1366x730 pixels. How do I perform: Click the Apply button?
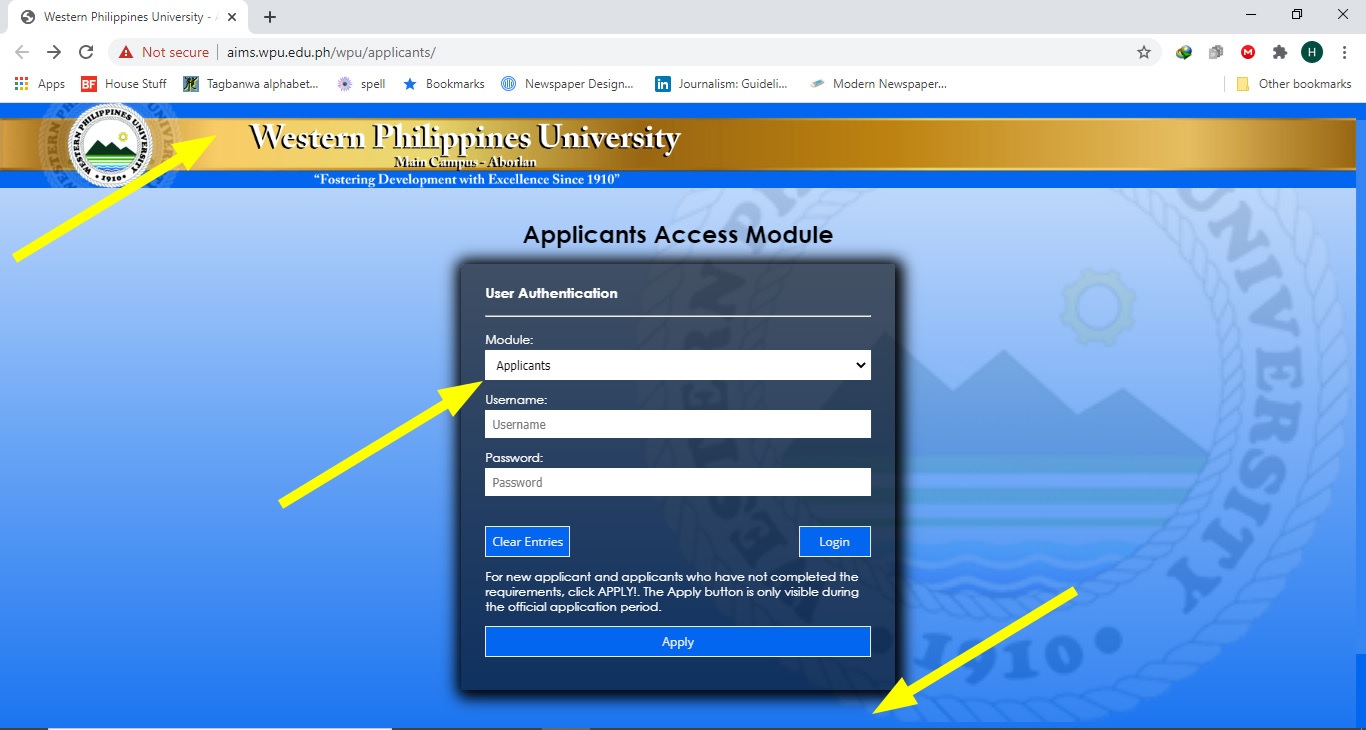(678, 642)
